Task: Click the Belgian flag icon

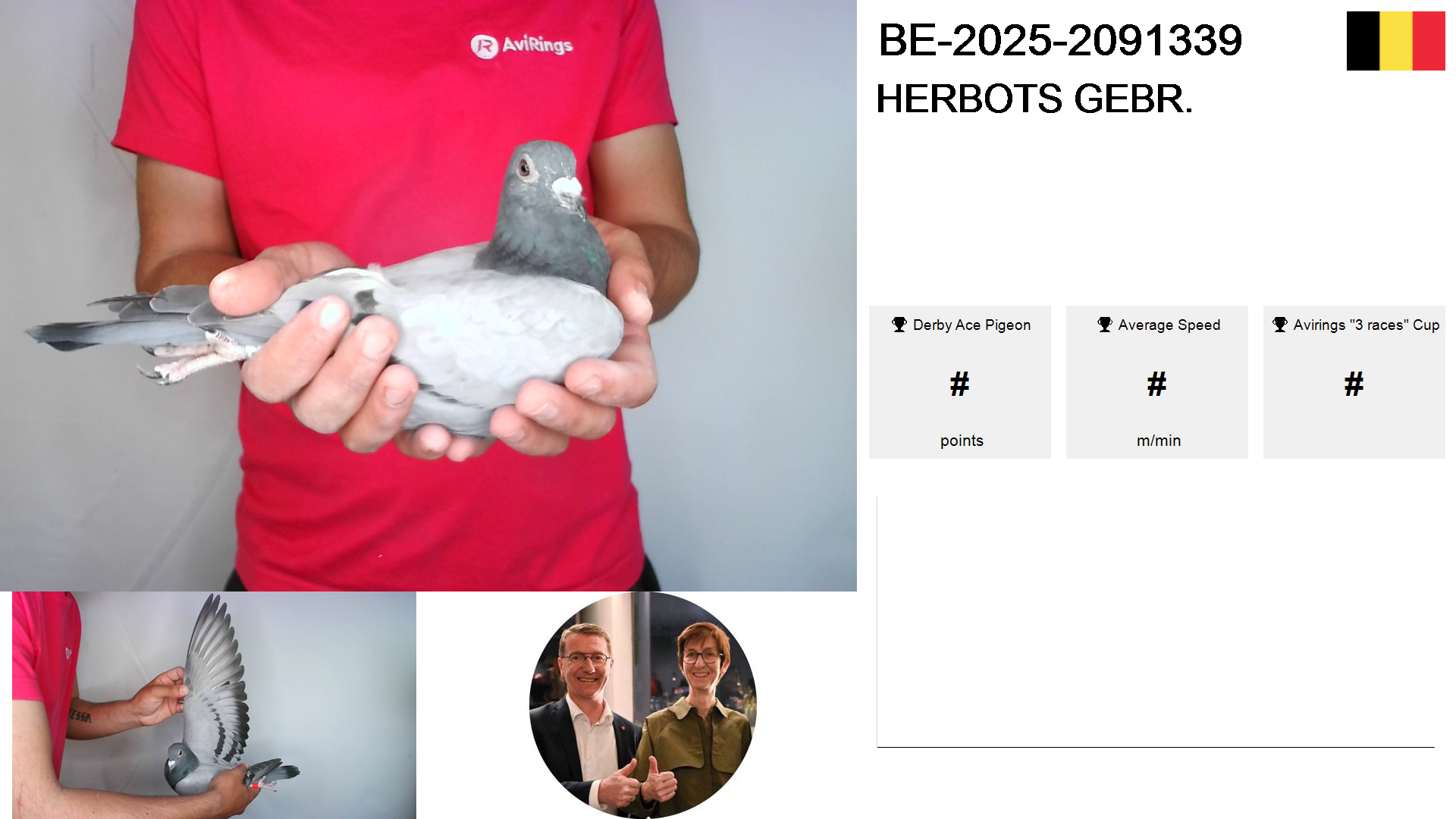Action: click(x=1395, y=41)
